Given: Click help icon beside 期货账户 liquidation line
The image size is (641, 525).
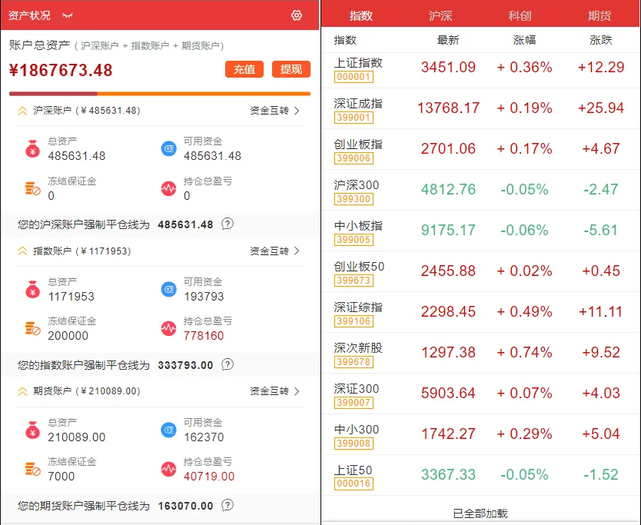Looking at the screenshot, I should click(x=228, y=506).
